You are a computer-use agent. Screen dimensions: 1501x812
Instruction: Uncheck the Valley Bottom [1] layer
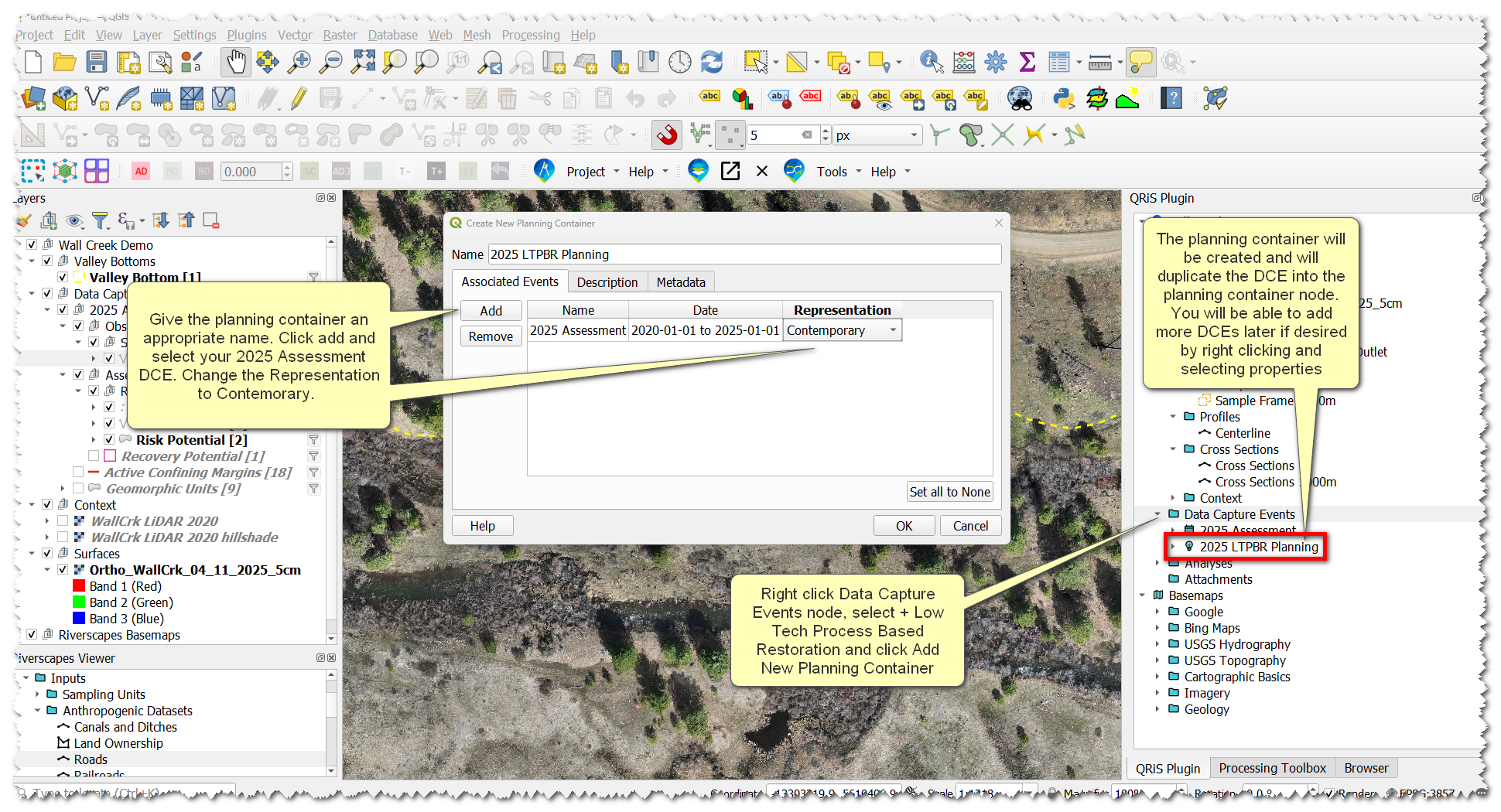(63, 277)
